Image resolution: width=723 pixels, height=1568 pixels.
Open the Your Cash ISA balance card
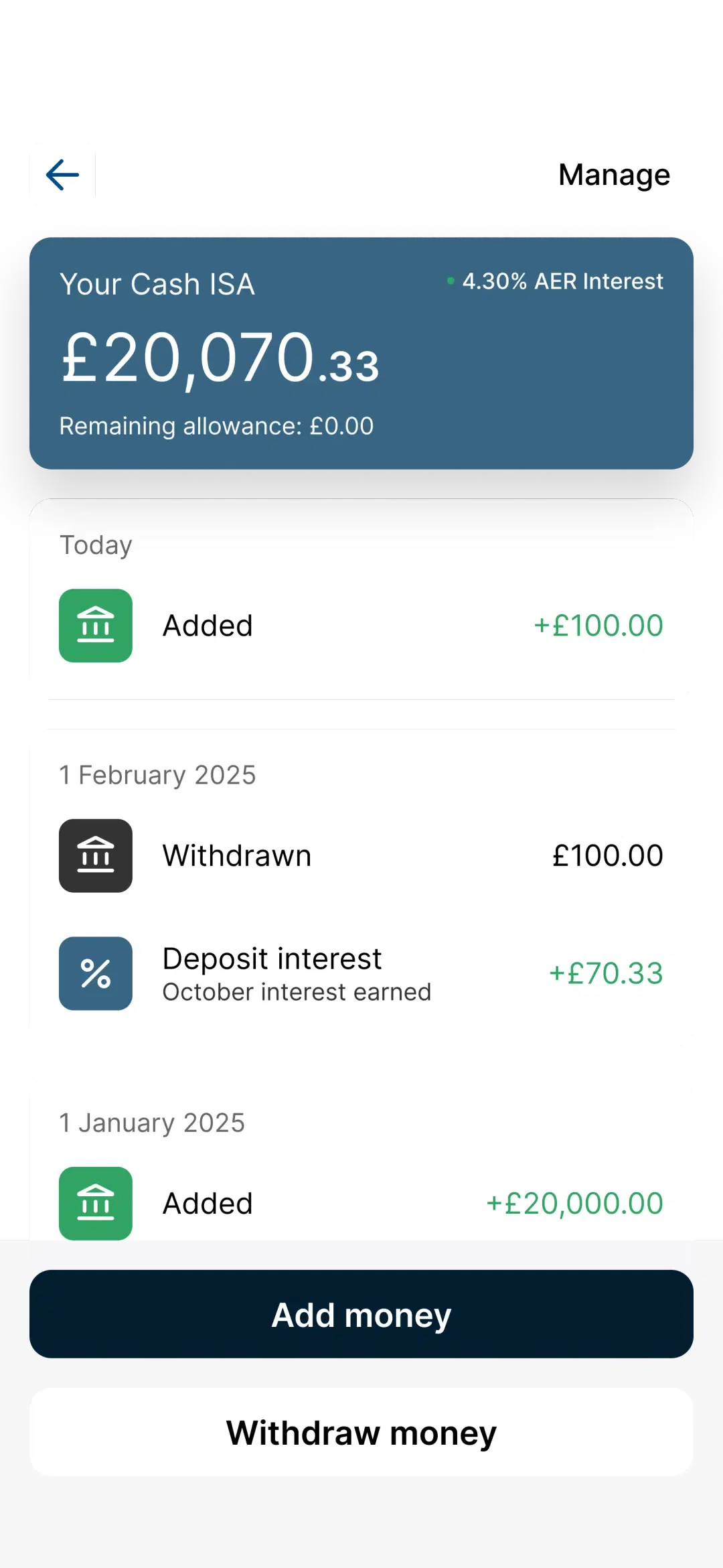(x=361, y=353)
